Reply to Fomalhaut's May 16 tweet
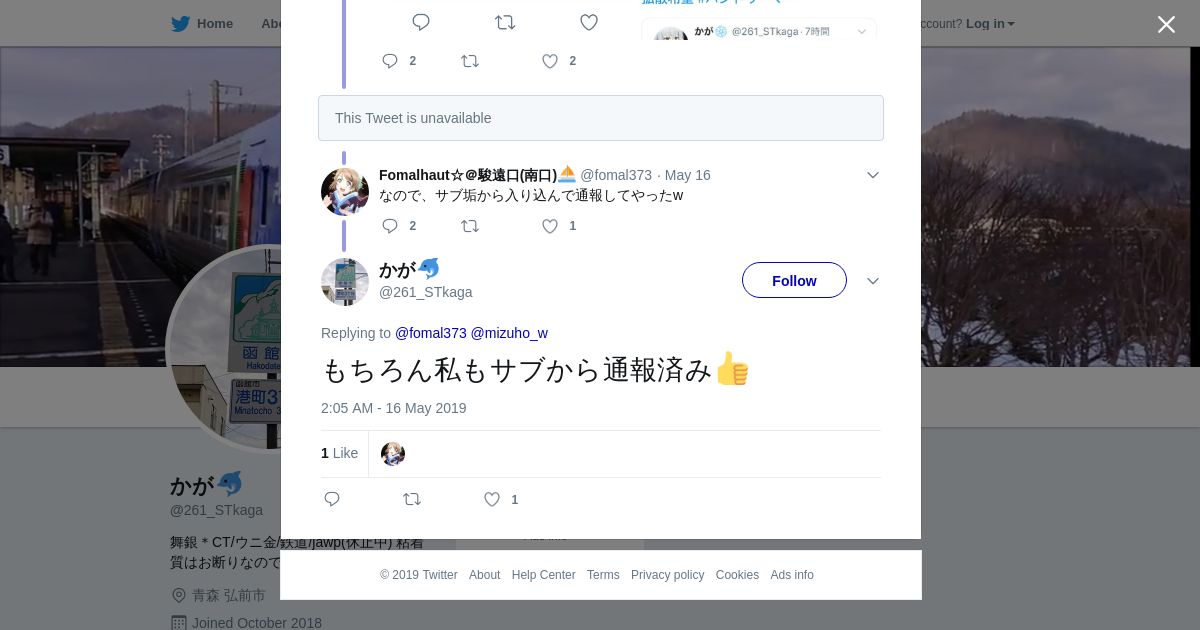 click(x=390, y=226)
